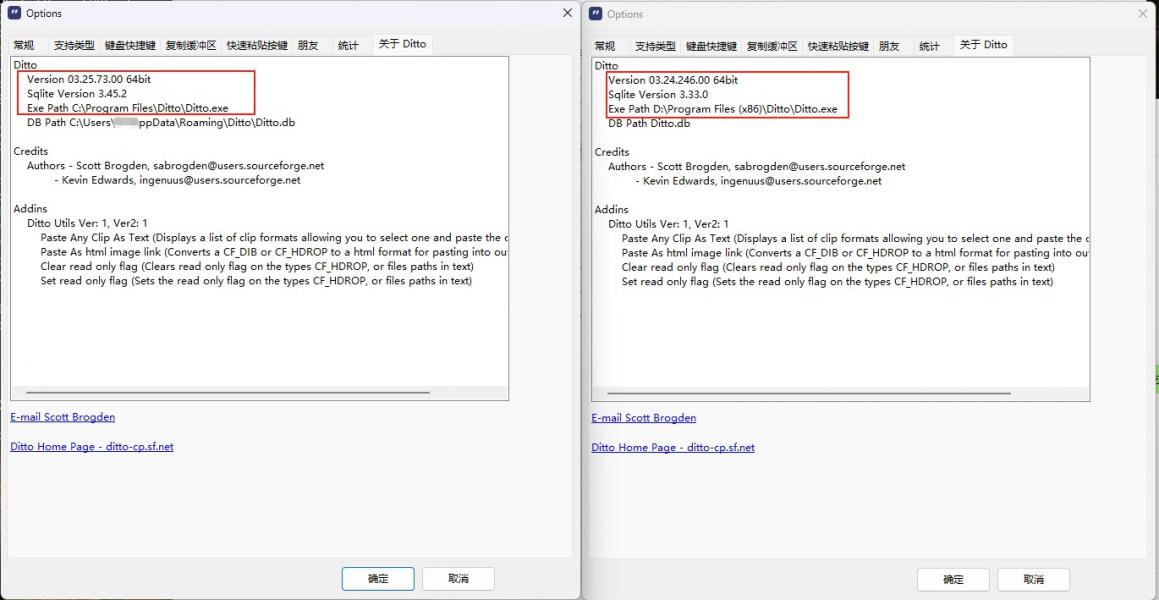Viewport: 1159px width, 600px height.
Task: Confirm with 确定 in right Options window
Action: point(954,579)
